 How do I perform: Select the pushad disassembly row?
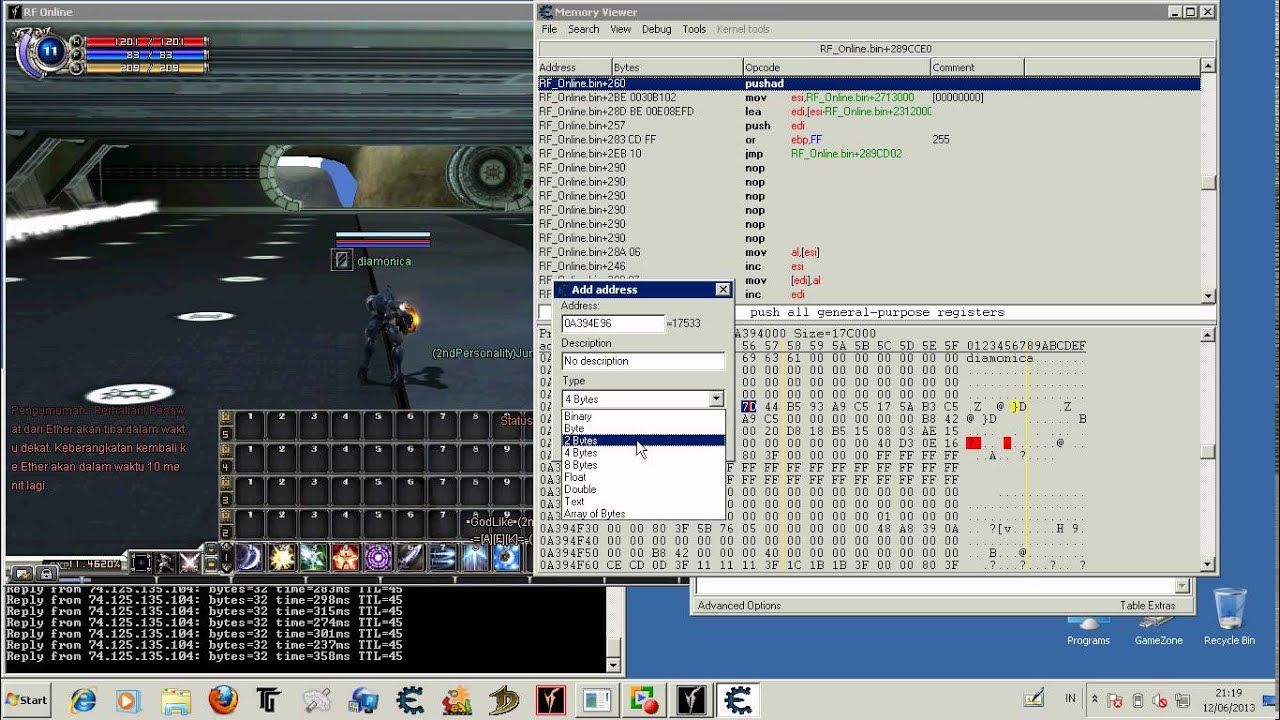[869, 84]
